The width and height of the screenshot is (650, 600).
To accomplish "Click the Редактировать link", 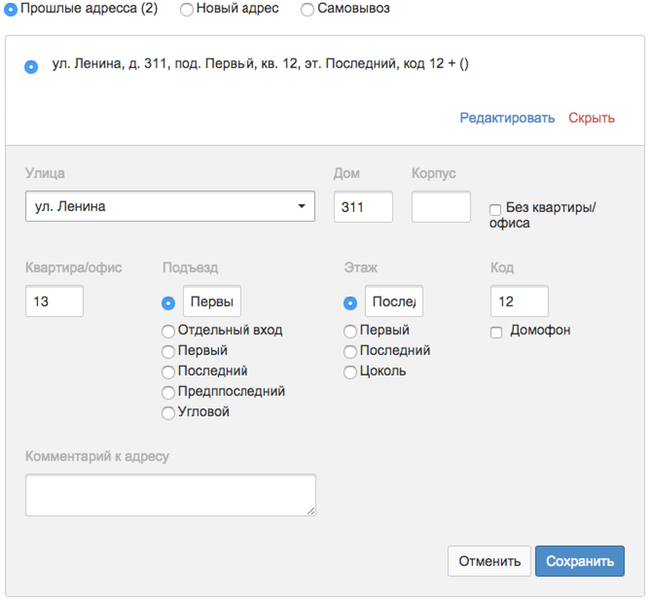I will tap(507, 118).
